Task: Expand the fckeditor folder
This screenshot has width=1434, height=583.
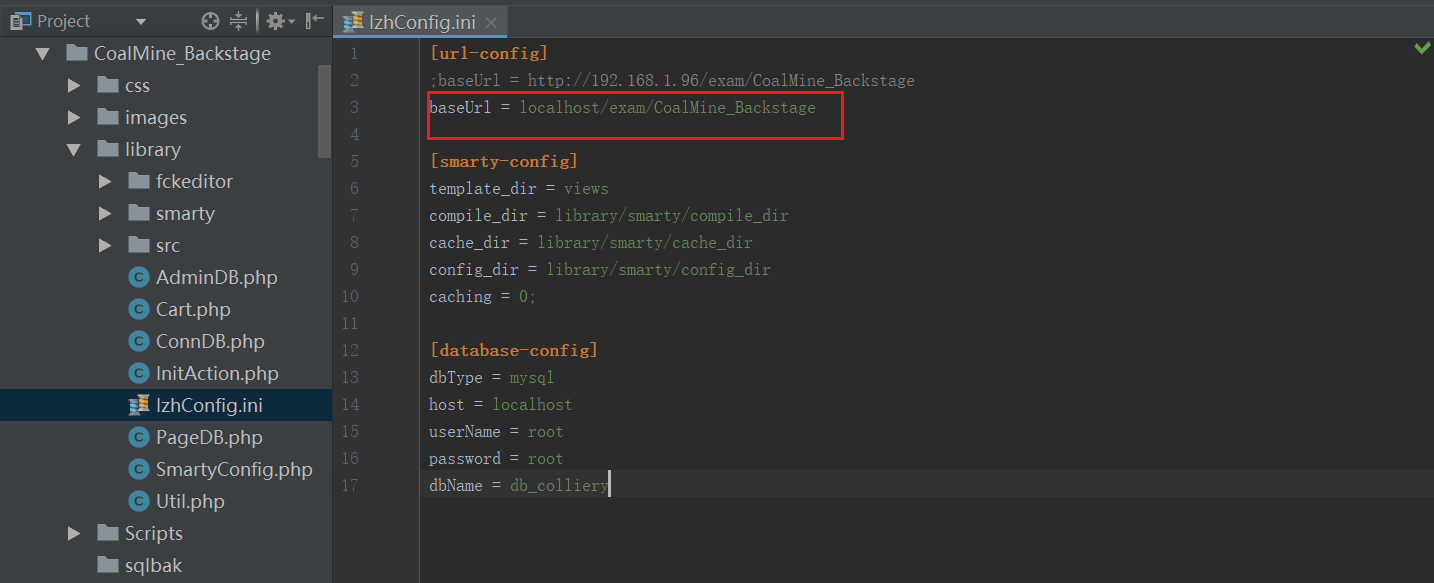Action: [x=106, y=182]
